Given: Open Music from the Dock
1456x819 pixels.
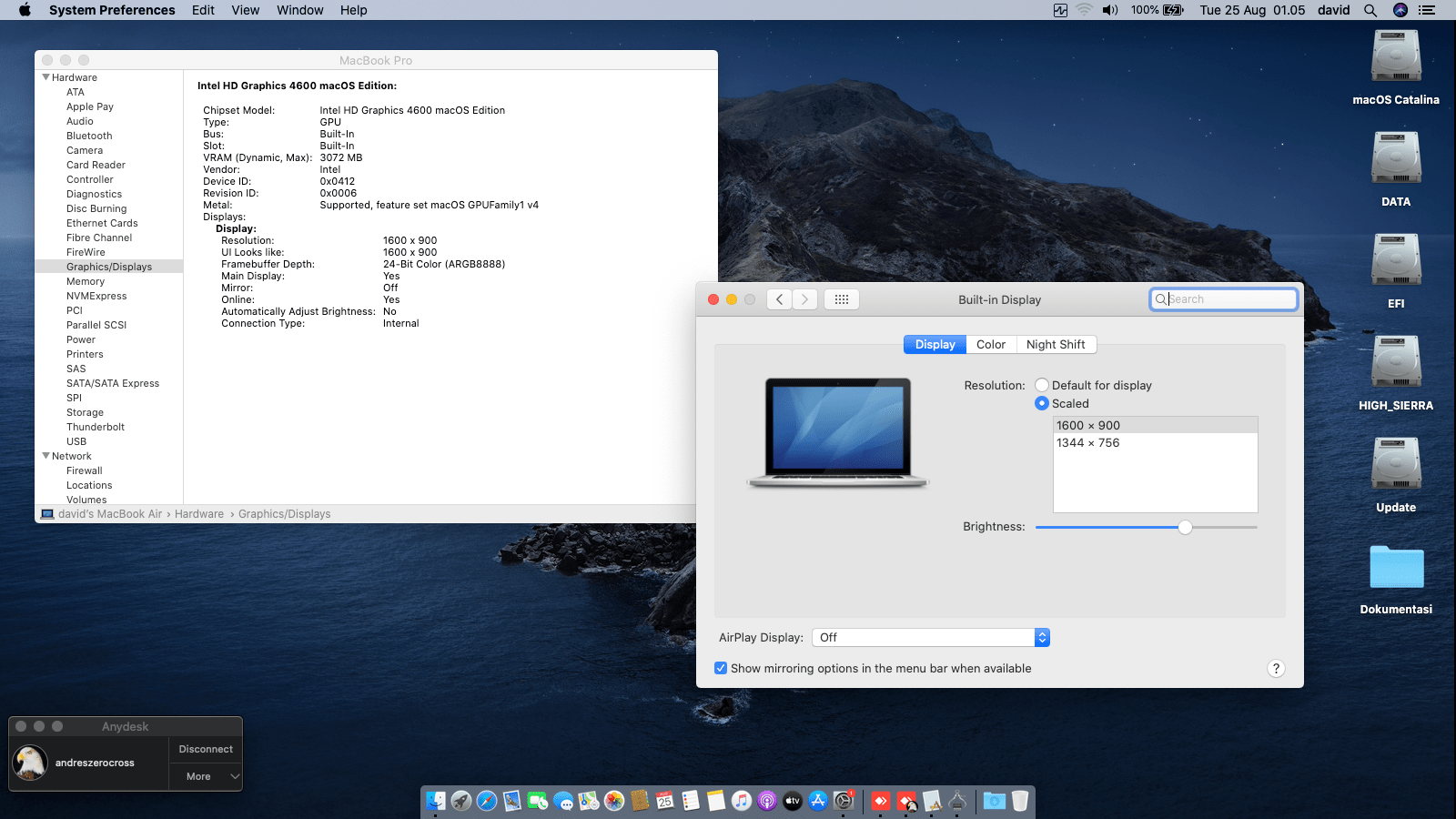Looking at the screenshot, I should pyautogui.click(x=742, y=801).
